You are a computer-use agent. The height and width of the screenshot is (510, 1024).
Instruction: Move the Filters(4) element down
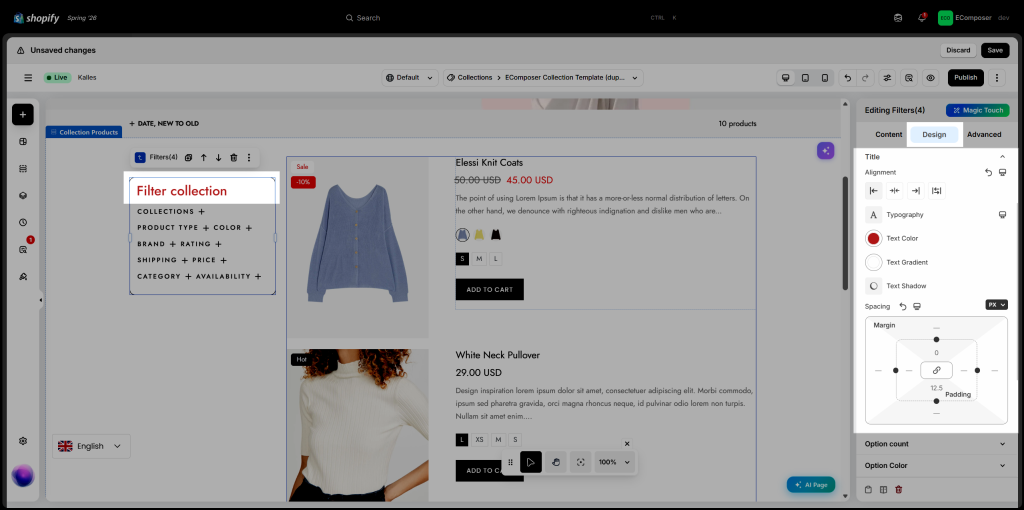219,157
